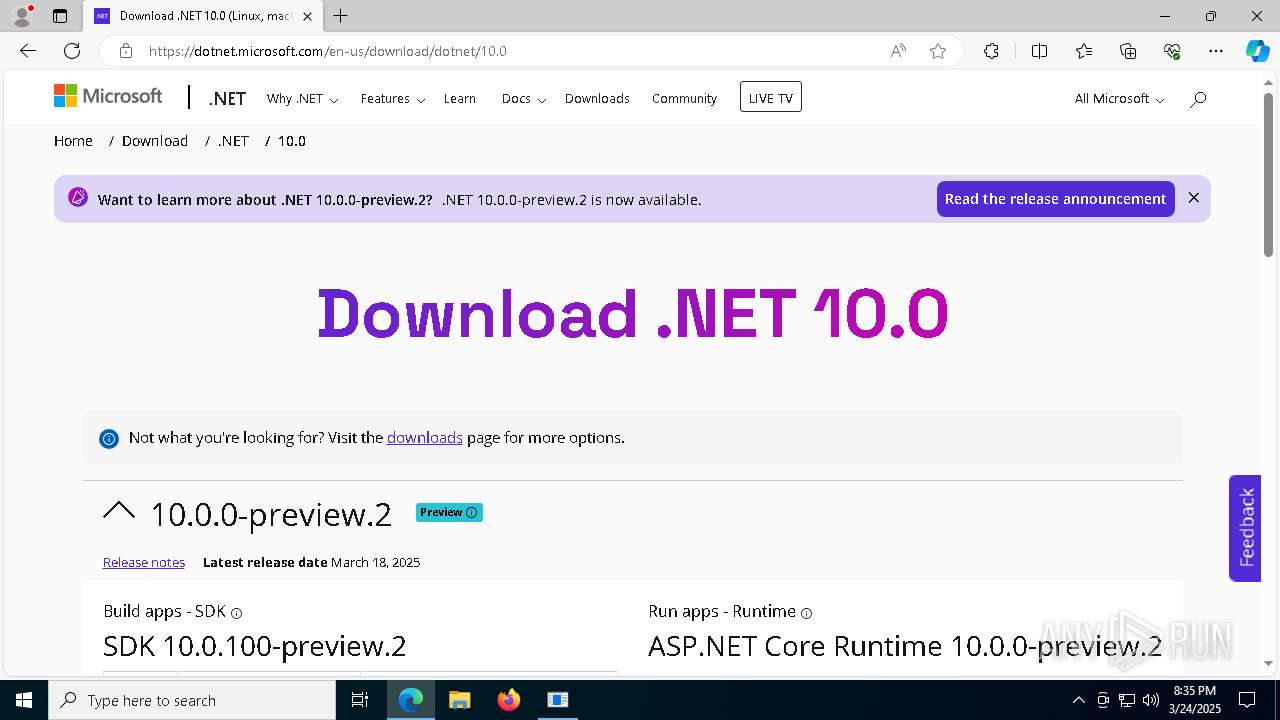Open the site search magnifier
The height and width of the screenshot is (720, 1280).
pyautogui.click(x=1198, y=98)
